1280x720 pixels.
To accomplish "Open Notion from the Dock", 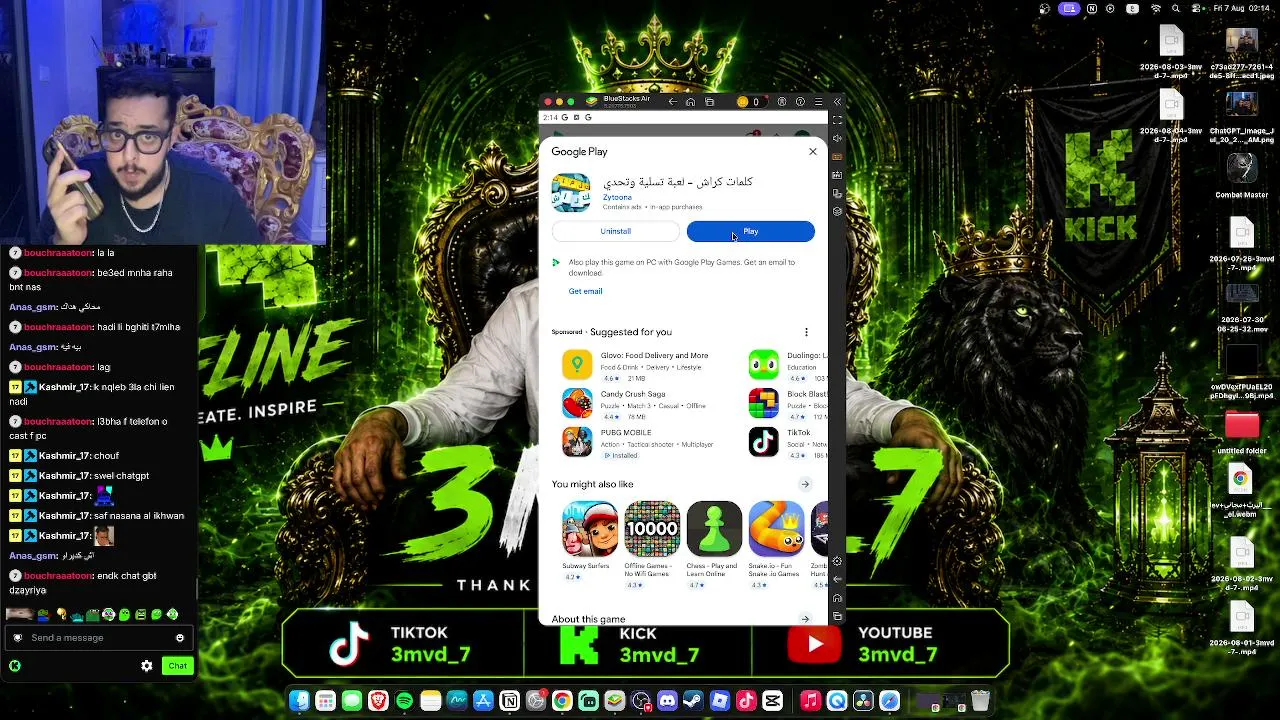I will click(x=509, y=701).
